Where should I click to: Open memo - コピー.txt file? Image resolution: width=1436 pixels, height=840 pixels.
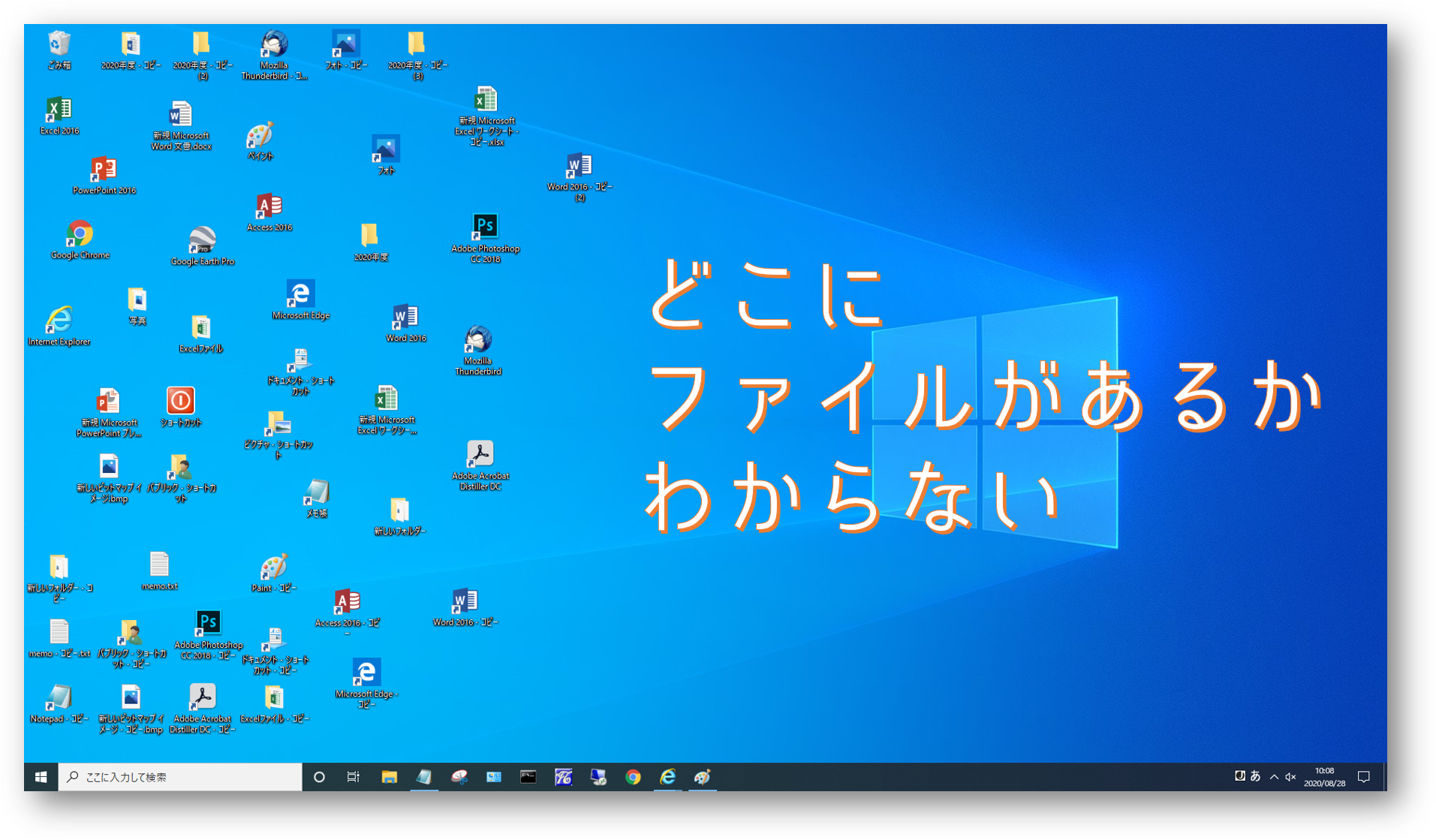(x=59, y=638)
